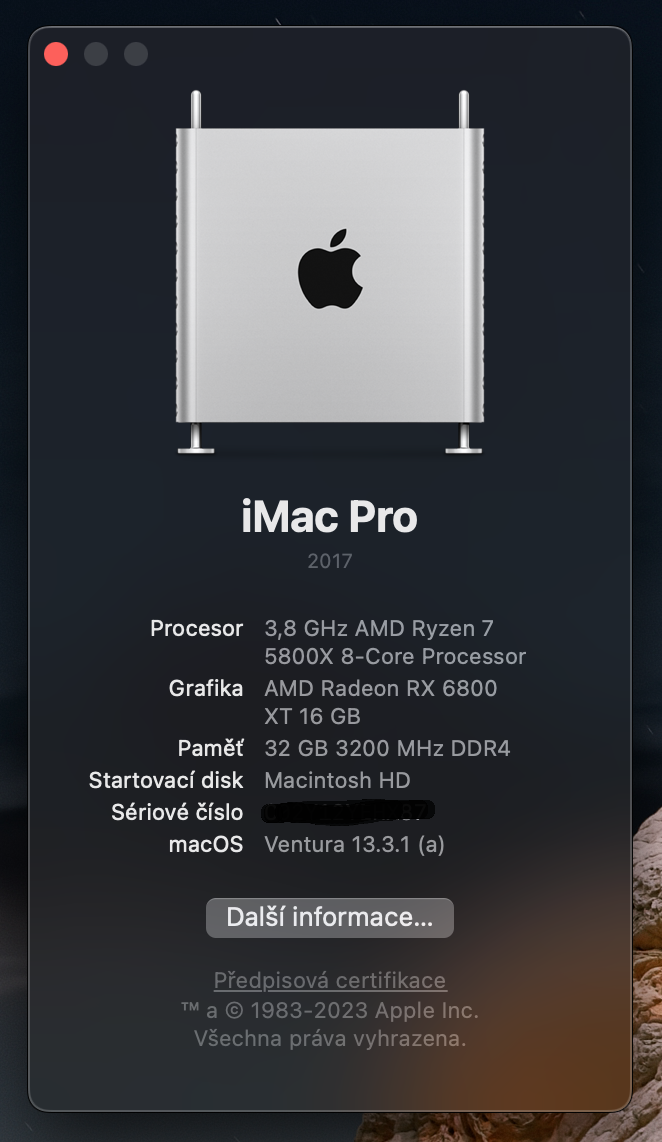Close the About This Mac window
Image resolution: width=662 pixels, height=1142 pixels.
(x=56, y=54)
